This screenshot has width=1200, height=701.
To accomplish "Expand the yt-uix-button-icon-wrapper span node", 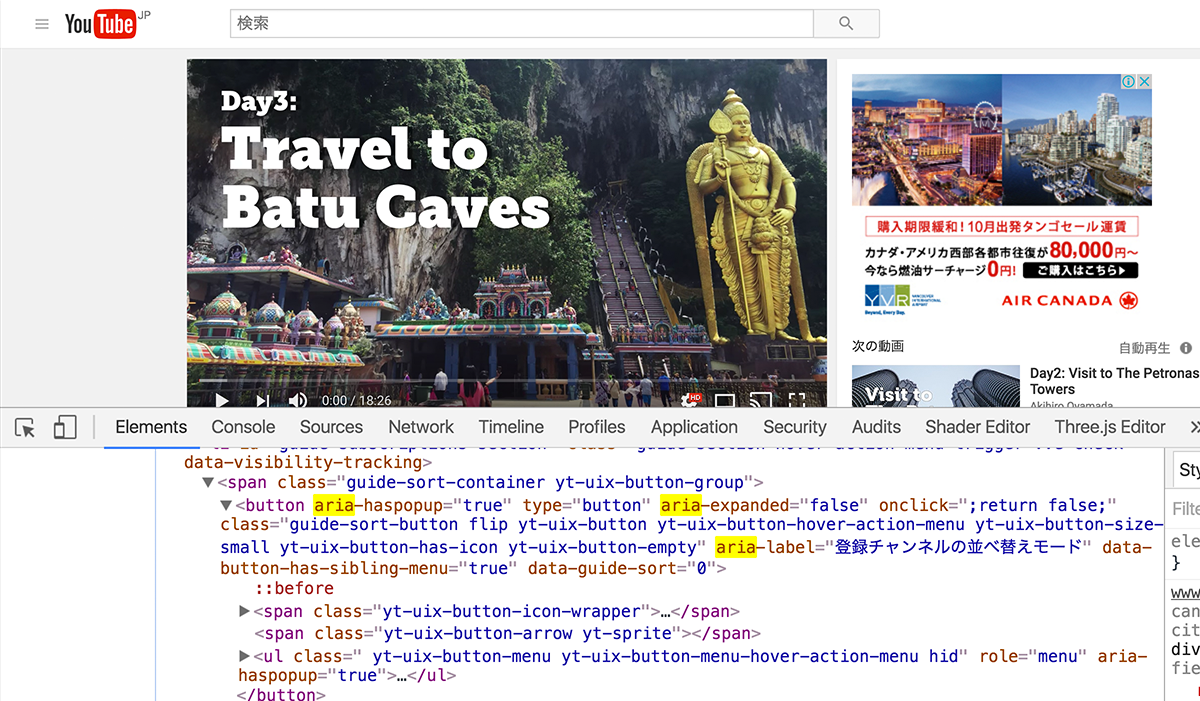I will [x=245, y=611].
